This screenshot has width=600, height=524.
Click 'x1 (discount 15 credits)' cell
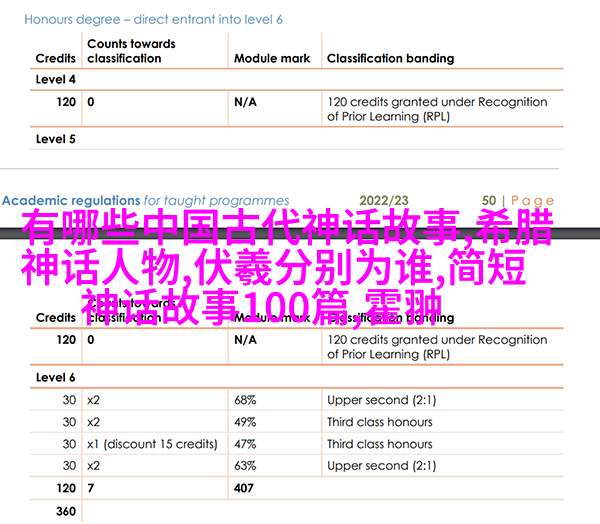[152, 444]
